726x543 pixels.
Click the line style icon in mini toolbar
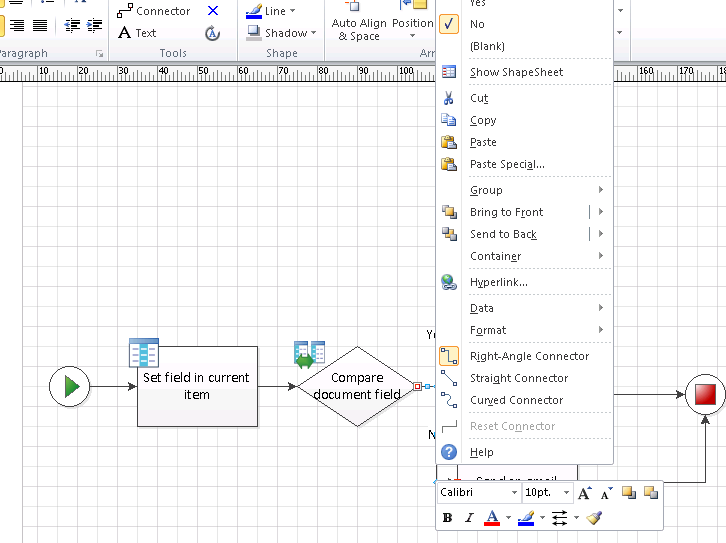click(559, 518)
